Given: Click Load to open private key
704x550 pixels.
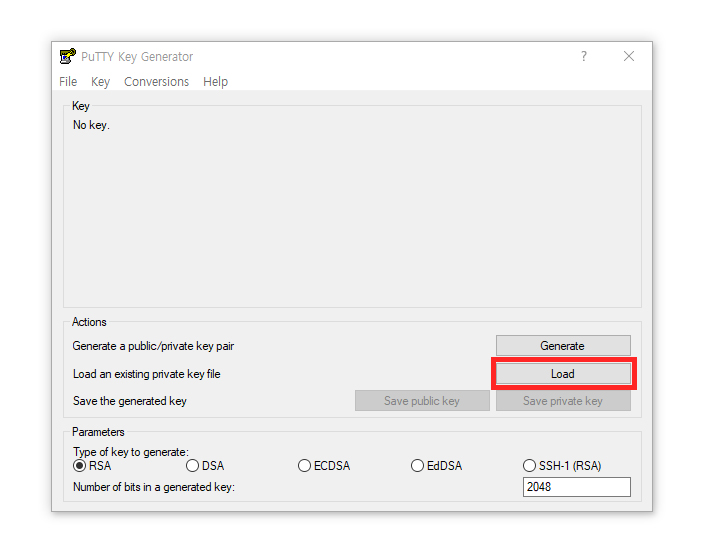Looking at the screenshot, I should point(563,374).
